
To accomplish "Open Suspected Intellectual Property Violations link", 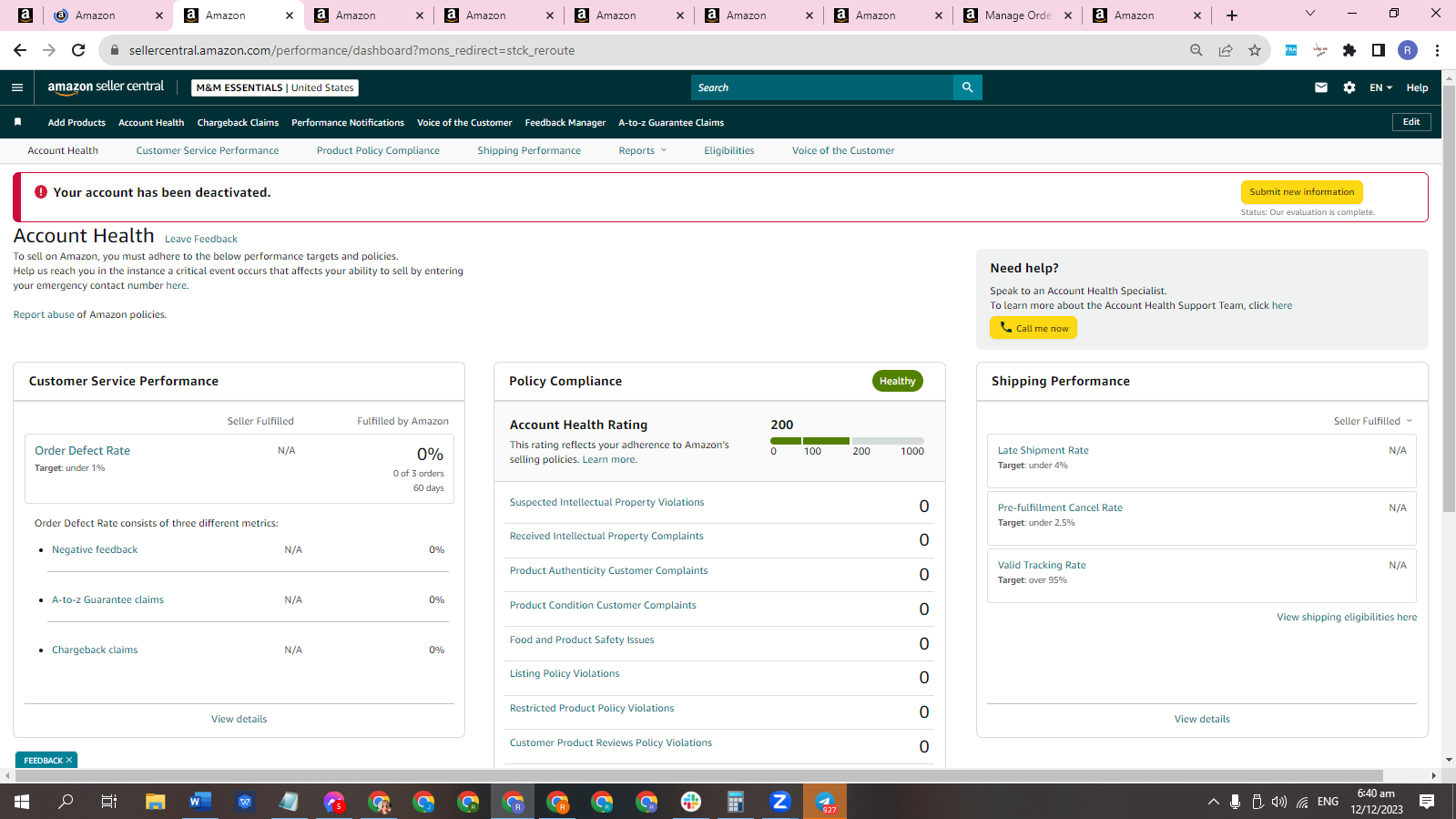I will [606, 502].
